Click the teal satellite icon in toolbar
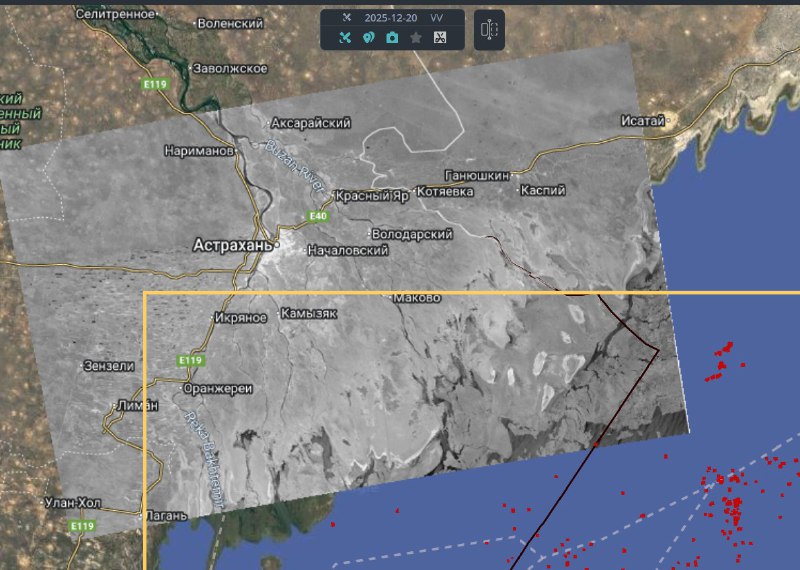This screenshot has width=800, height=570. 345,37
